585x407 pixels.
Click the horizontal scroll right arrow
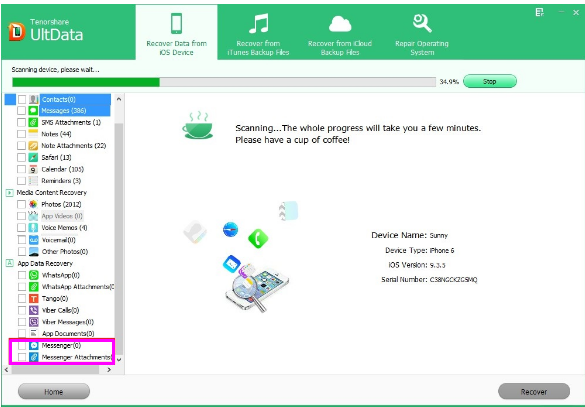[x=109, y=370]
